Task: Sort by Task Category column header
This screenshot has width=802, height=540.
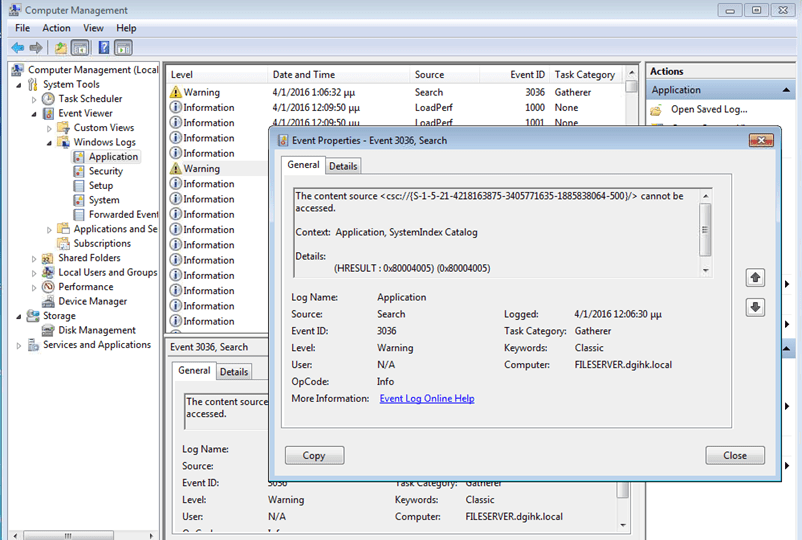Action: tap(585, 75)
